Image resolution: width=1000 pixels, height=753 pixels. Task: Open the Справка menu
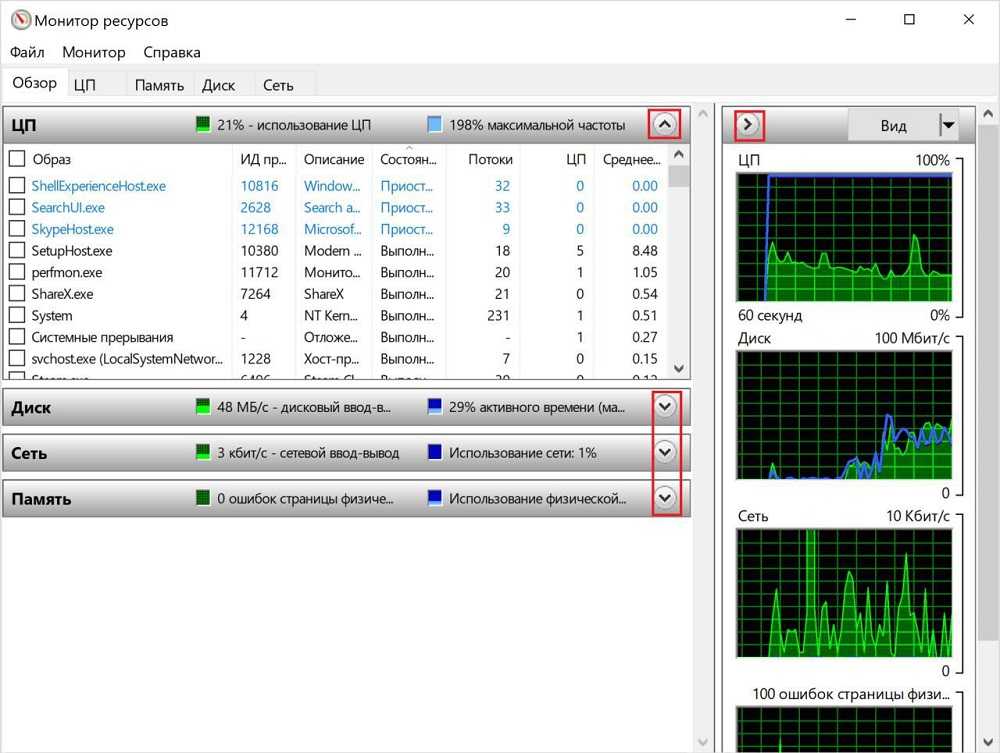tap(171, 52)
